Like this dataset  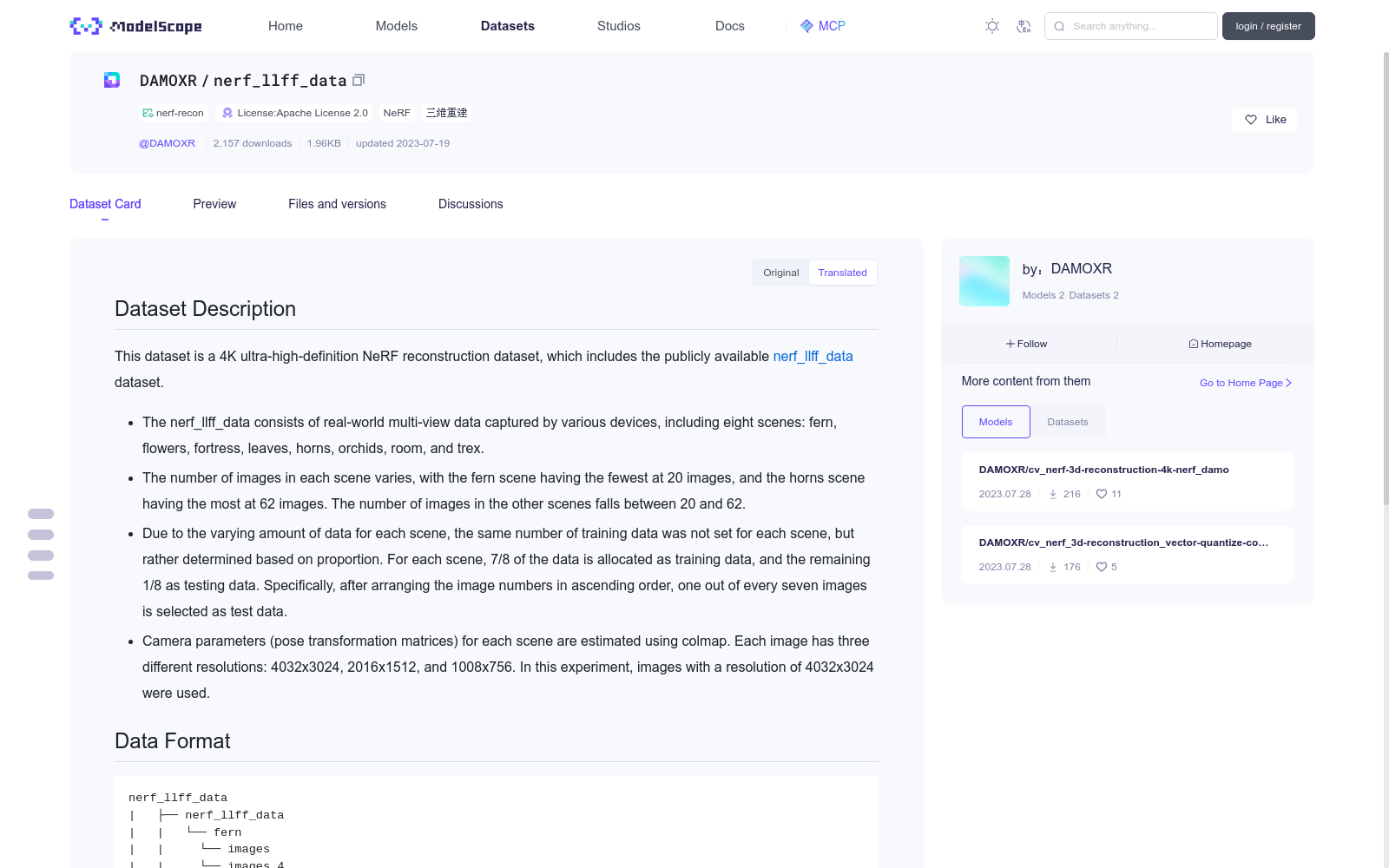pyautogui.click(x=1264, y=120)
